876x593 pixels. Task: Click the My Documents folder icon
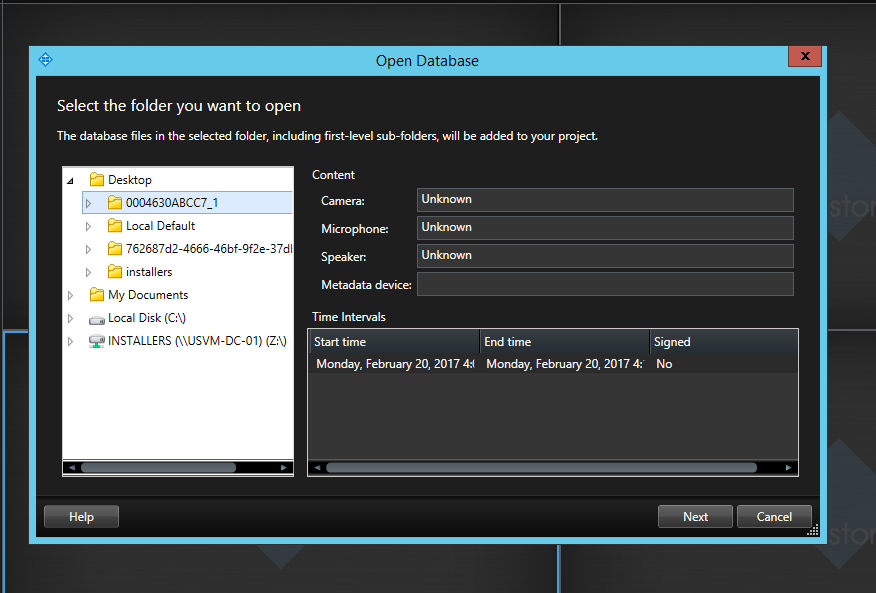(x=98, y=294)
